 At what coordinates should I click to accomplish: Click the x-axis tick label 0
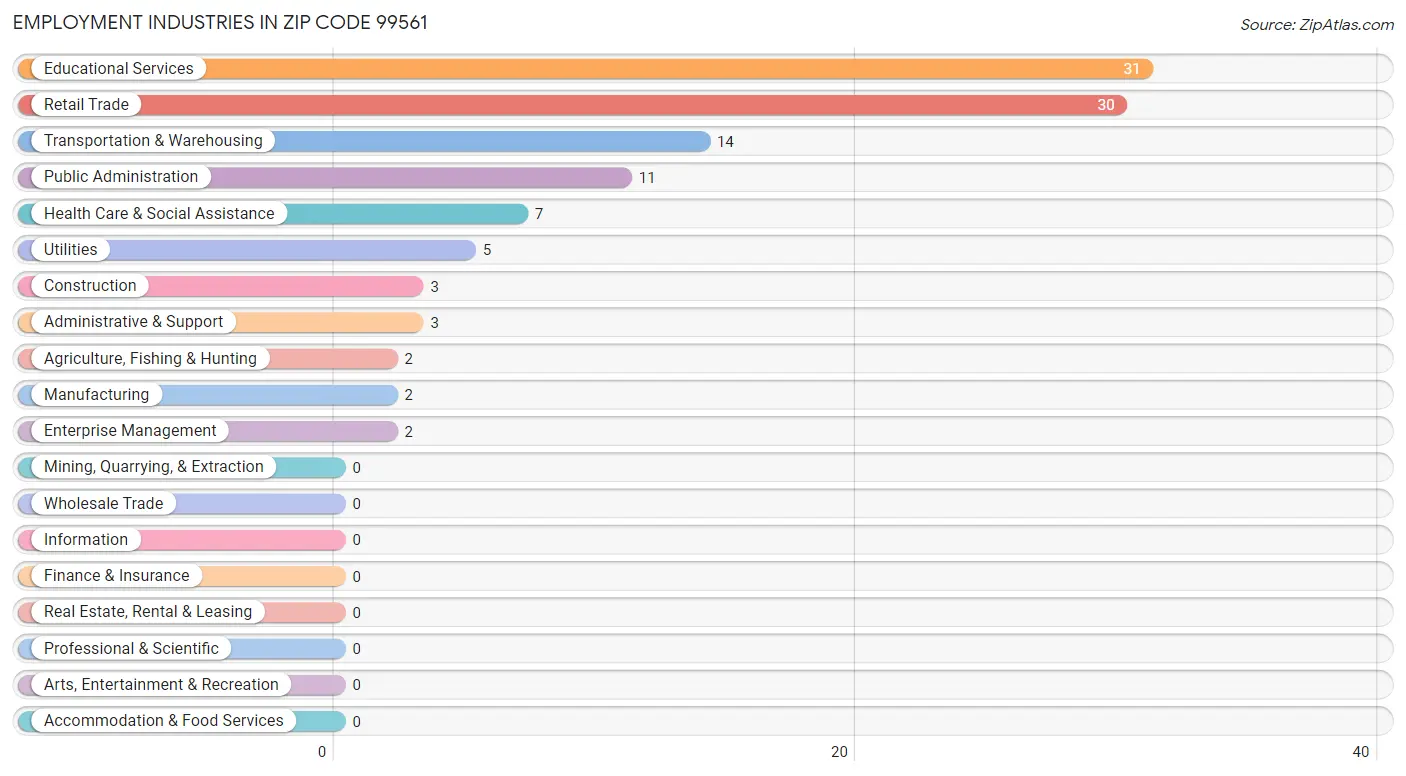322,753
